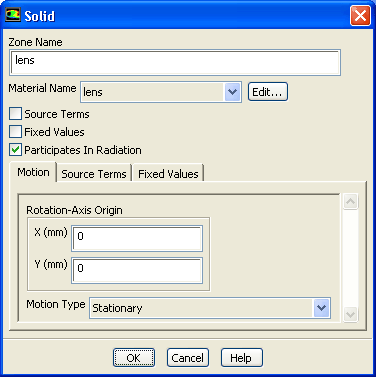
Task: Click the Zone Name input field
Action: point(175,62)
